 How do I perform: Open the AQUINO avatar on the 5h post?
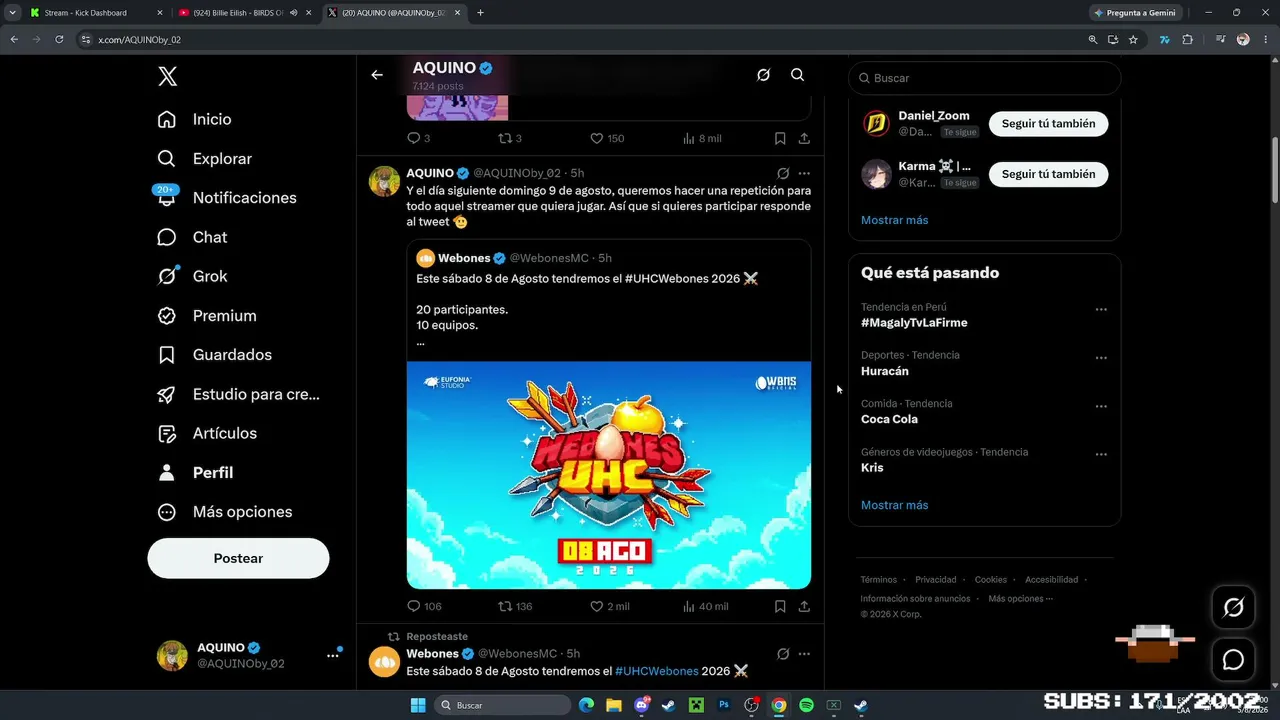point(384,181)
